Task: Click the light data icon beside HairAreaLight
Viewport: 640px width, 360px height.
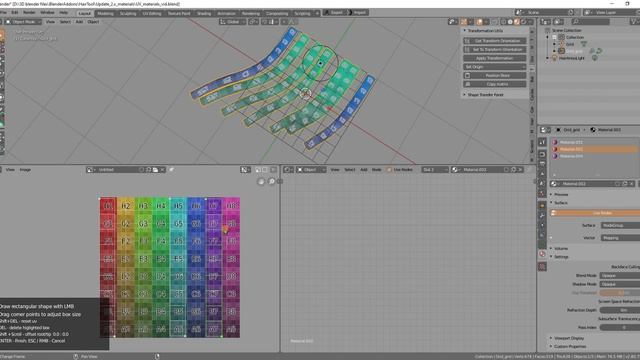Action: click(595, 58)
